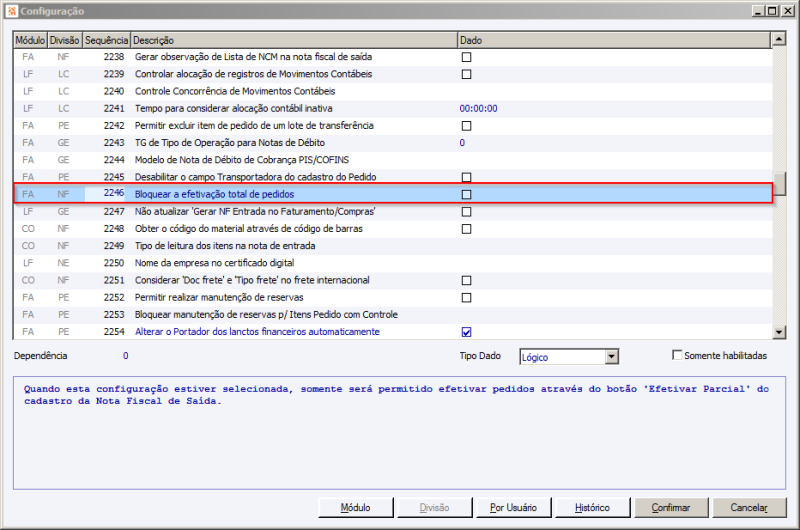Select row Modelo de Nota de Débito
Screen dimensions: 800x530
coord(393,160)
